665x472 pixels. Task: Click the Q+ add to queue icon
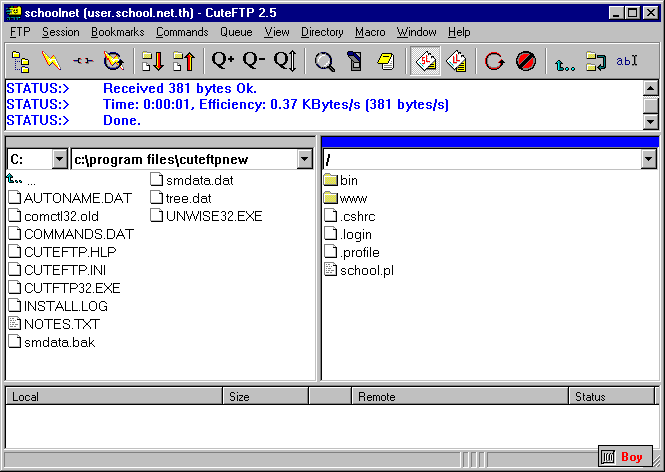[x=223, y=61]
